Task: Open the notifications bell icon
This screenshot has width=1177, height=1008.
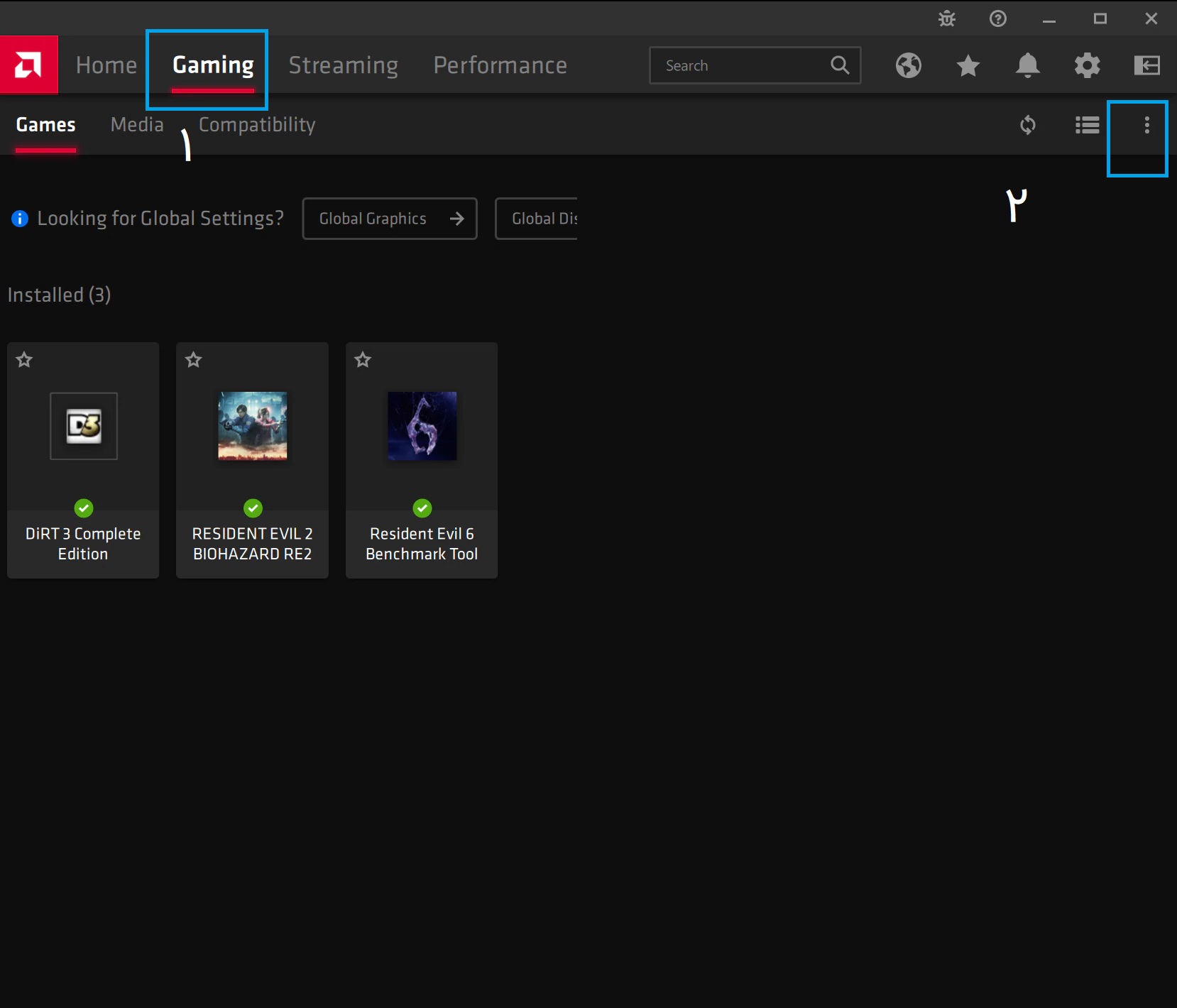Action: (1027, 65)
